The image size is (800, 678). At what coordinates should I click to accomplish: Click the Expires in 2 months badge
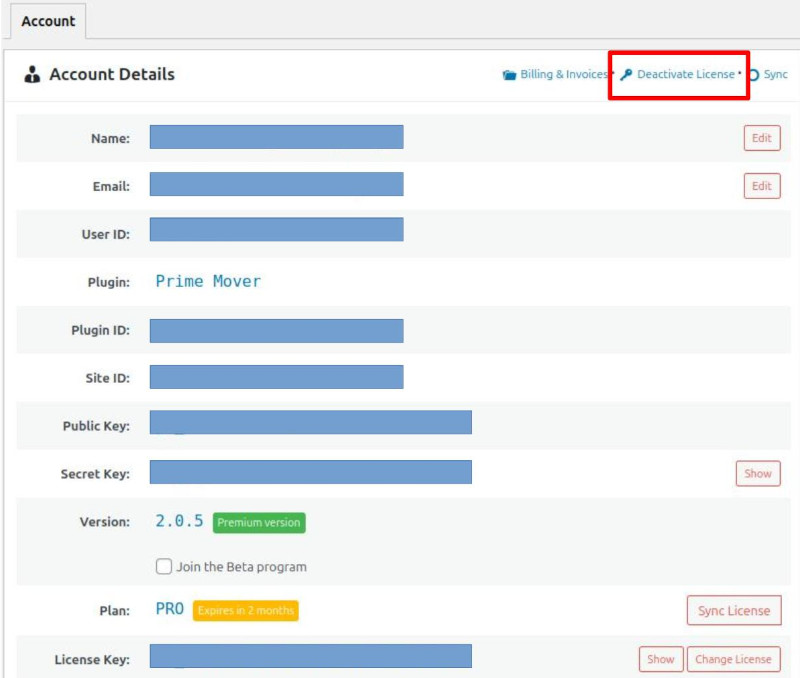[245, 610]
